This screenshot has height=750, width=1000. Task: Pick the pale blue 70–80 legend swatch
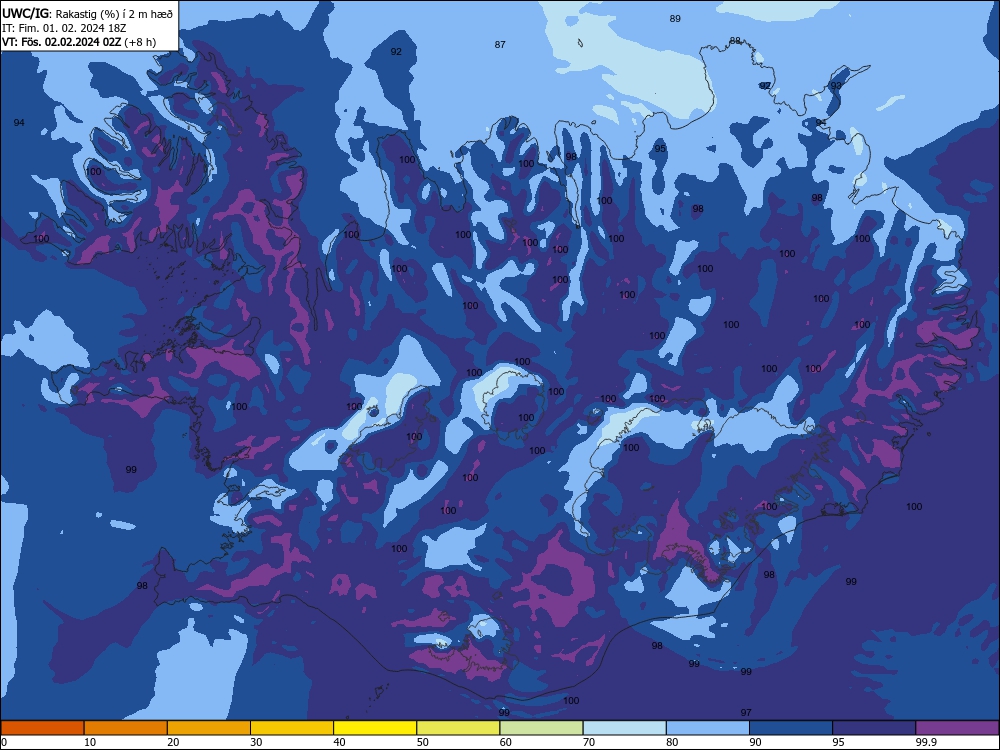point(624,728)
